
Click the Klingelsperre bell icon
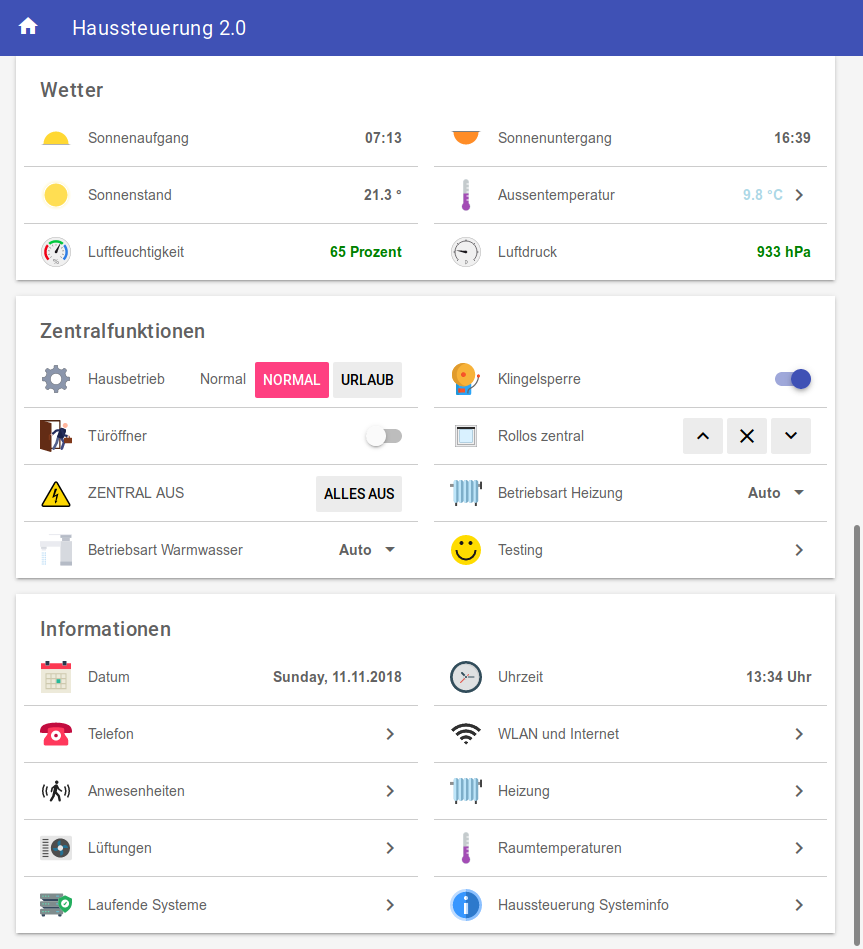pos(465,379)
